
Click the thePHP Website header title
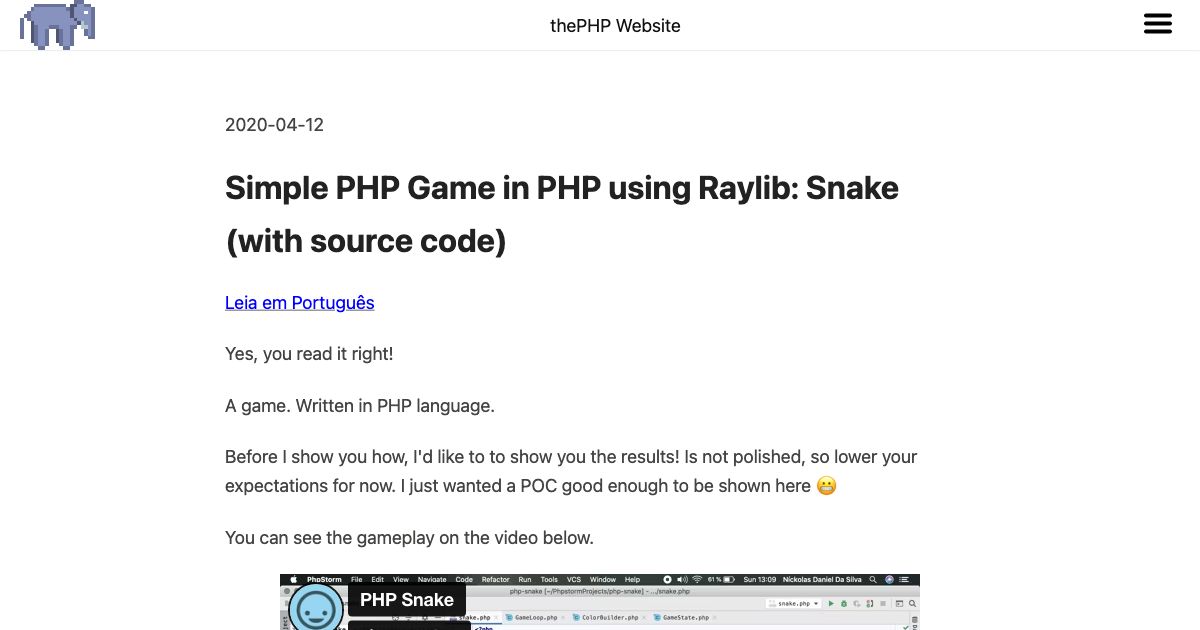[x=615, y=26]
